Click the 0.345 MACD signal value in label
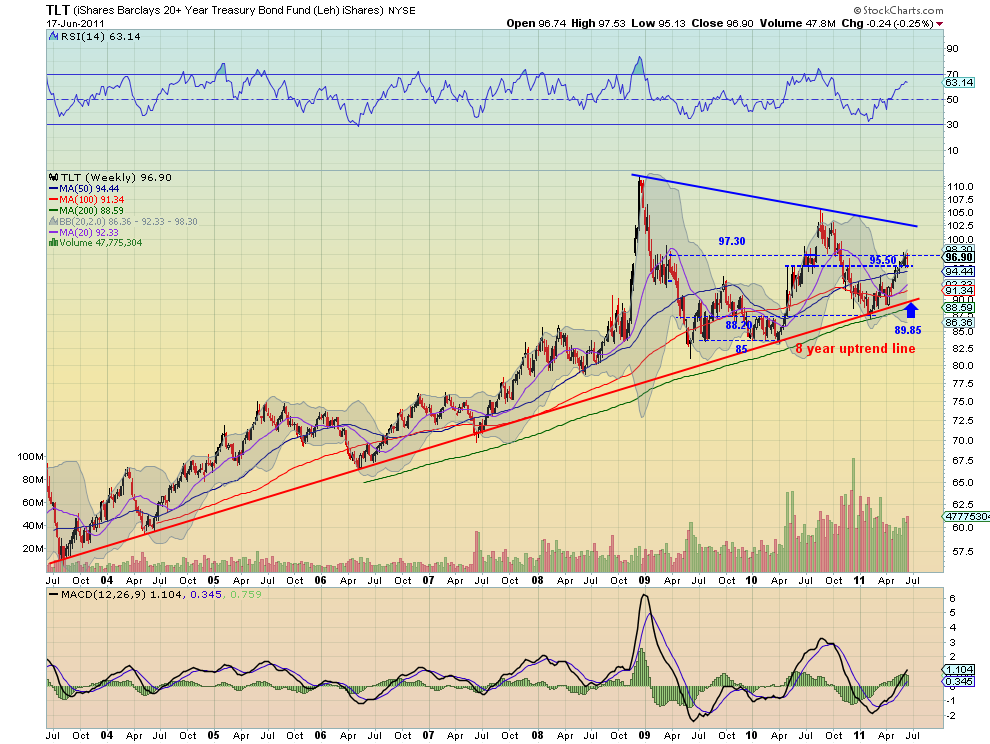The height and width of the screenshot is (744, 990). pos(206,594)
